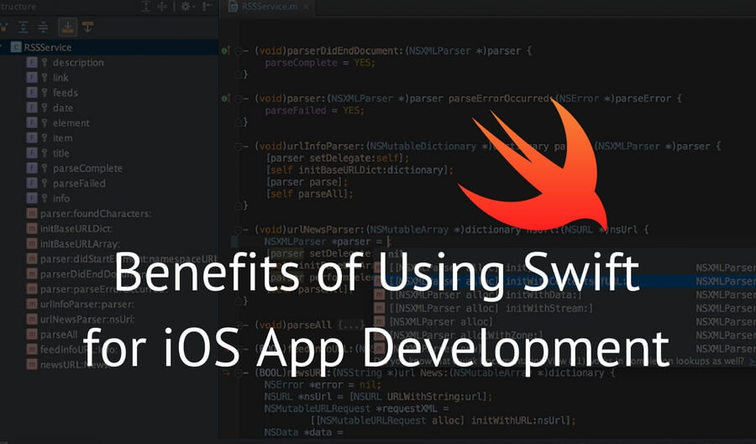The height and width of the screenshot is (444, 756).
Task: Click gutter marker beside NSXMLParser *parser line
Action: pyautogui.click(x=234, y=242)
